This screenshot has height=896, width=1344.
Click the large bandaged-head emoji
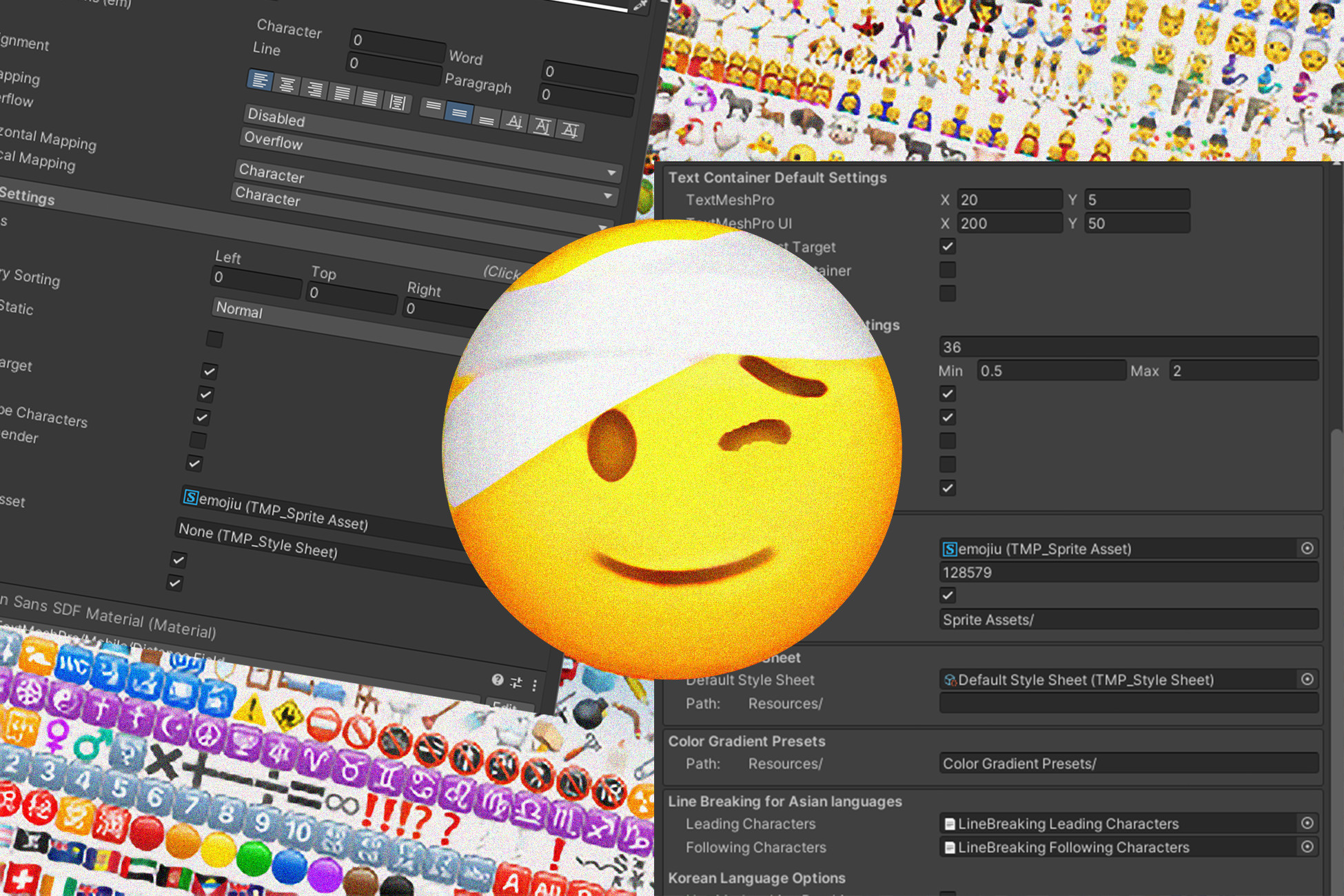pyautogui.click(x=672, y=449)
